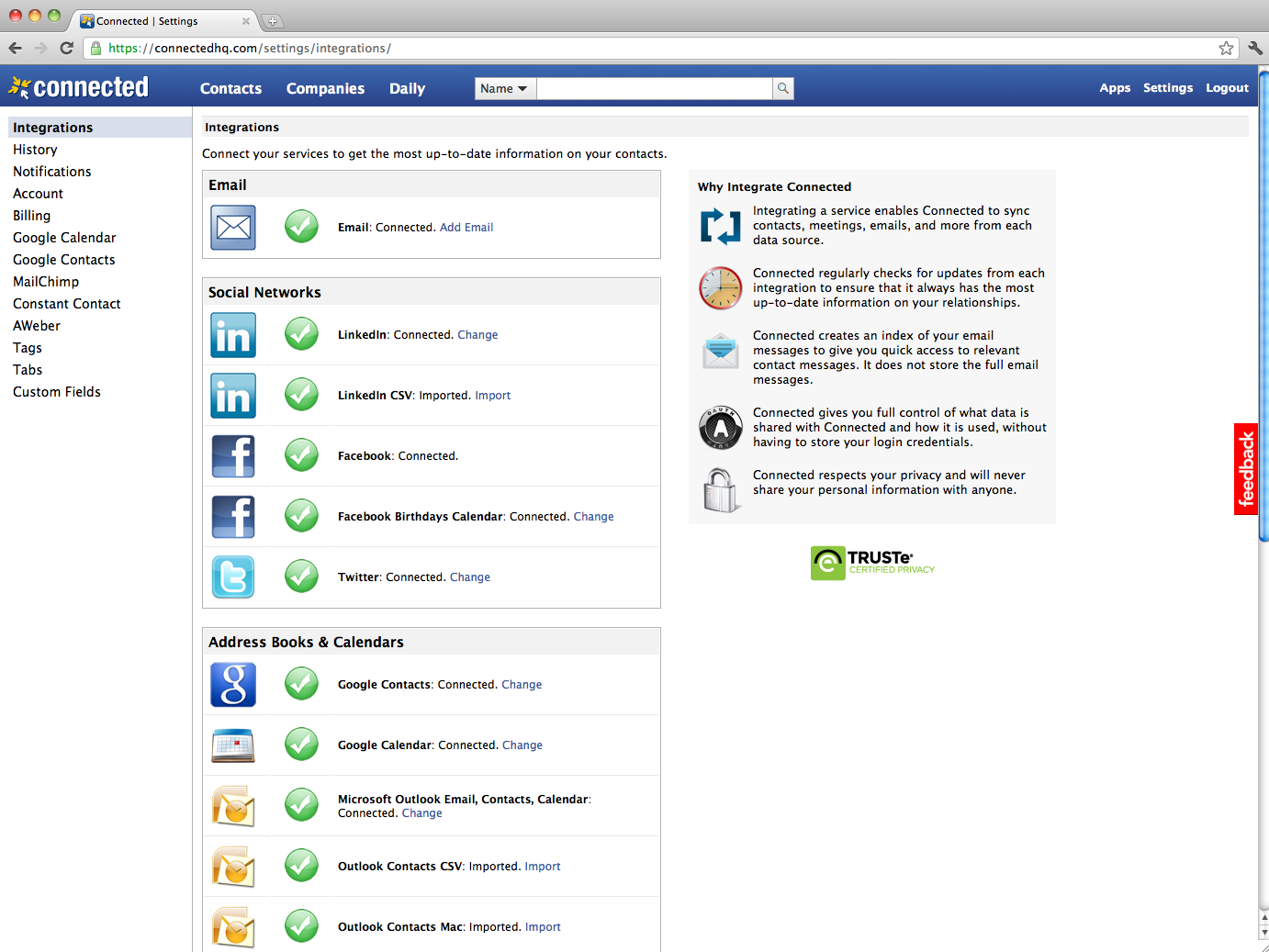Click Change next to Twitter
Viewport: 1269px width, 952px height.
tap(470, 577)
